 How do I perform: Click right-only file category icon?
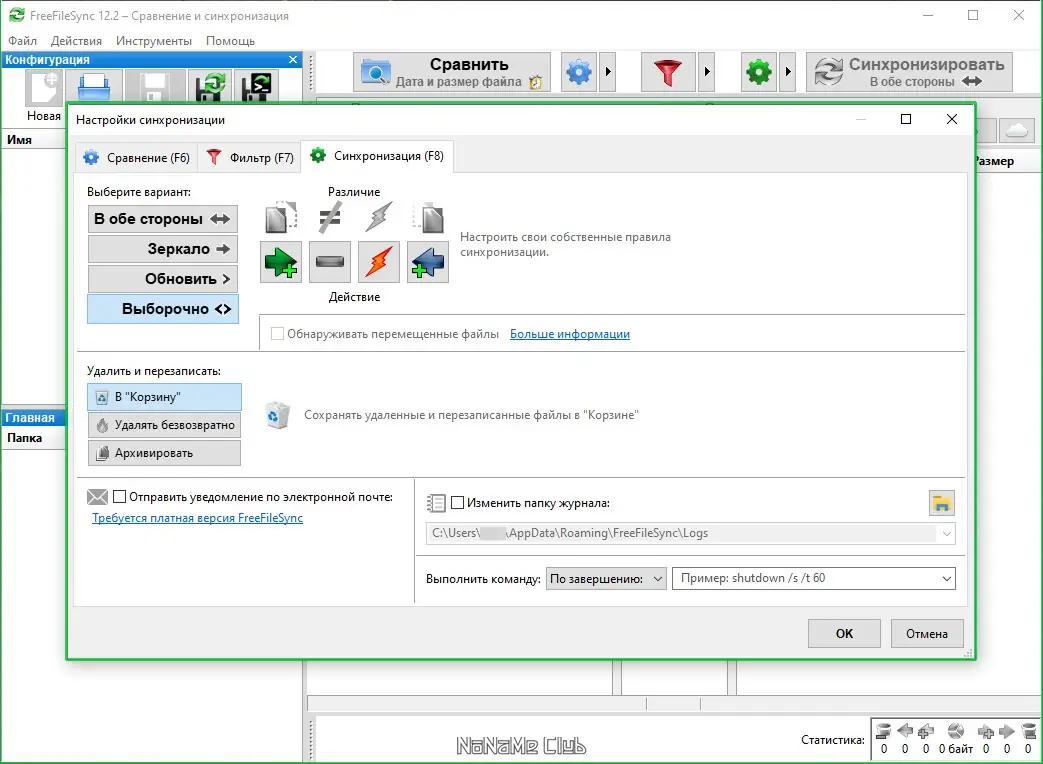(x=429, y=218)
